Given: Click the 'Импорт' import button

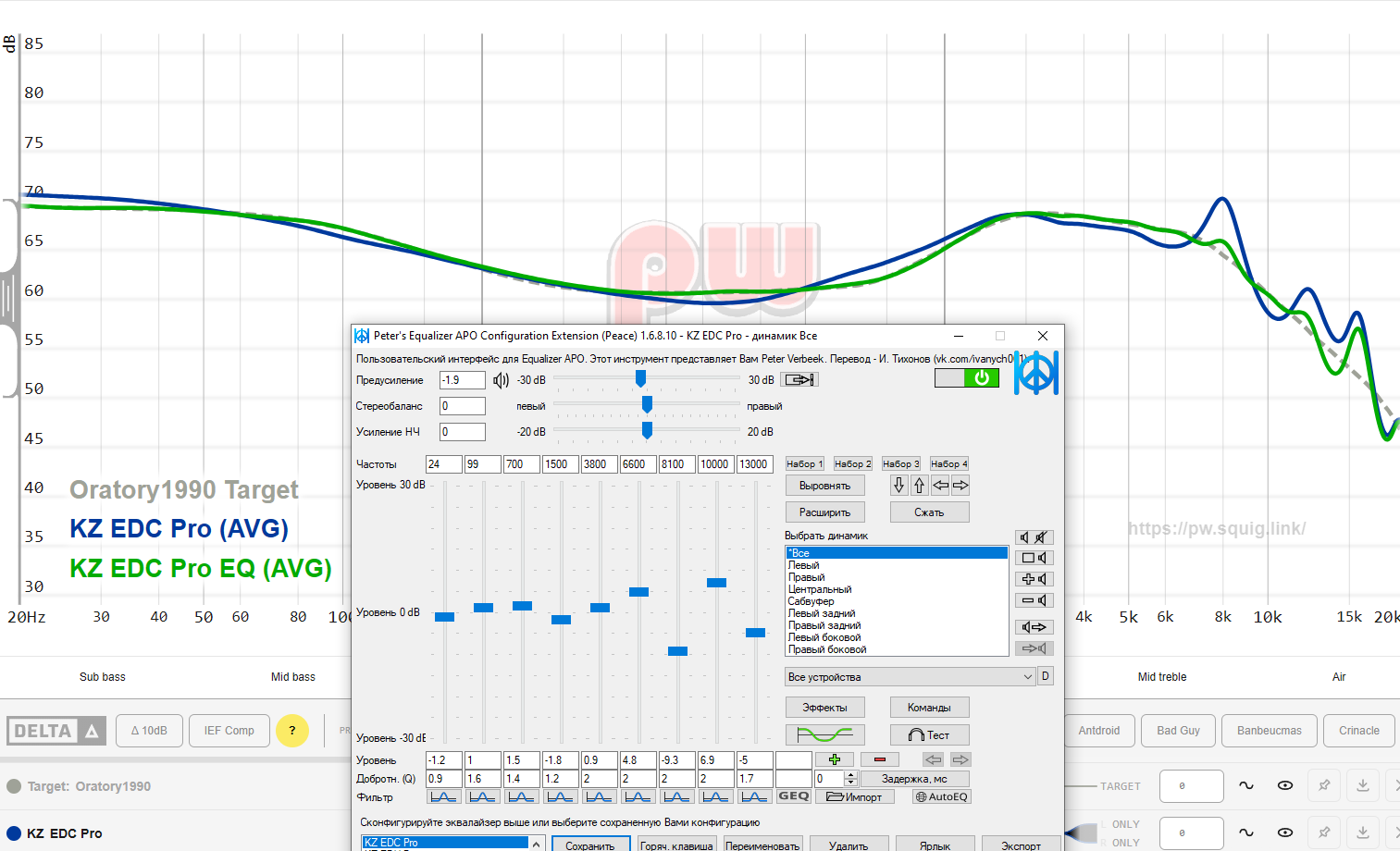Looking at the screenshot, I should pos(854,796).
